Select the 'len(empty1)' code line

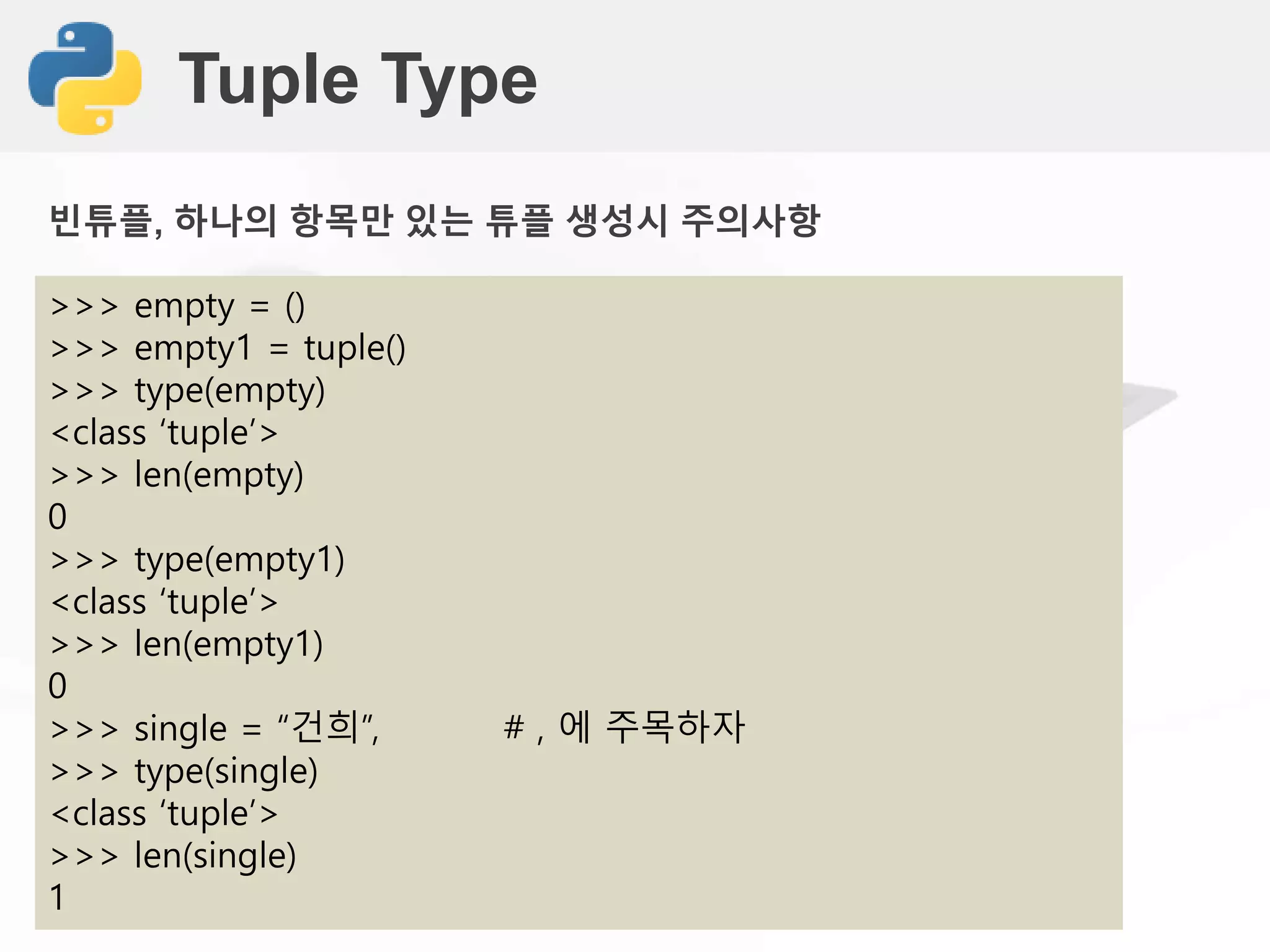pos(187,645)
